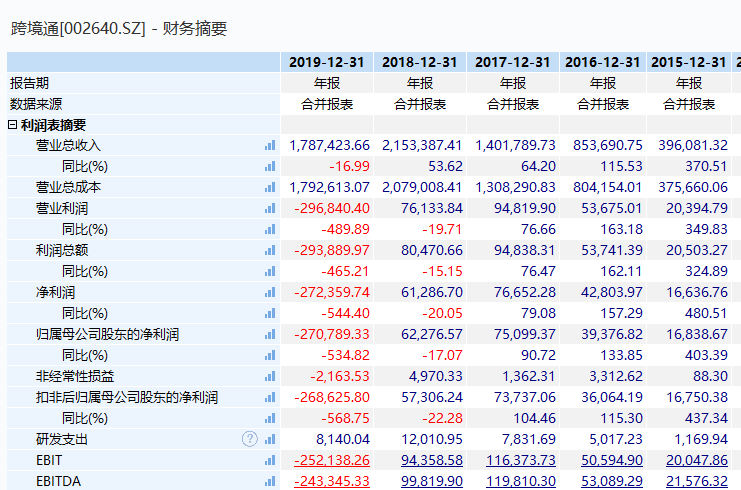Open EBITDA 2017 value 119,810.30 link

click(x=521, y=481)
